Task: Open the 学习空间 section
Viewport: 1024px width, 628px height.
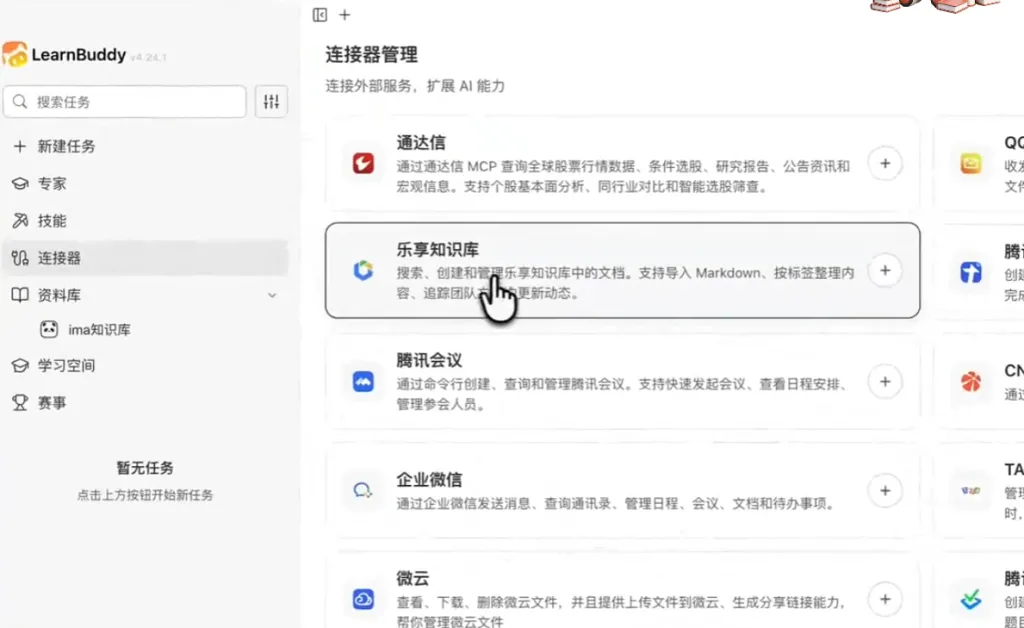Action: 146,366
